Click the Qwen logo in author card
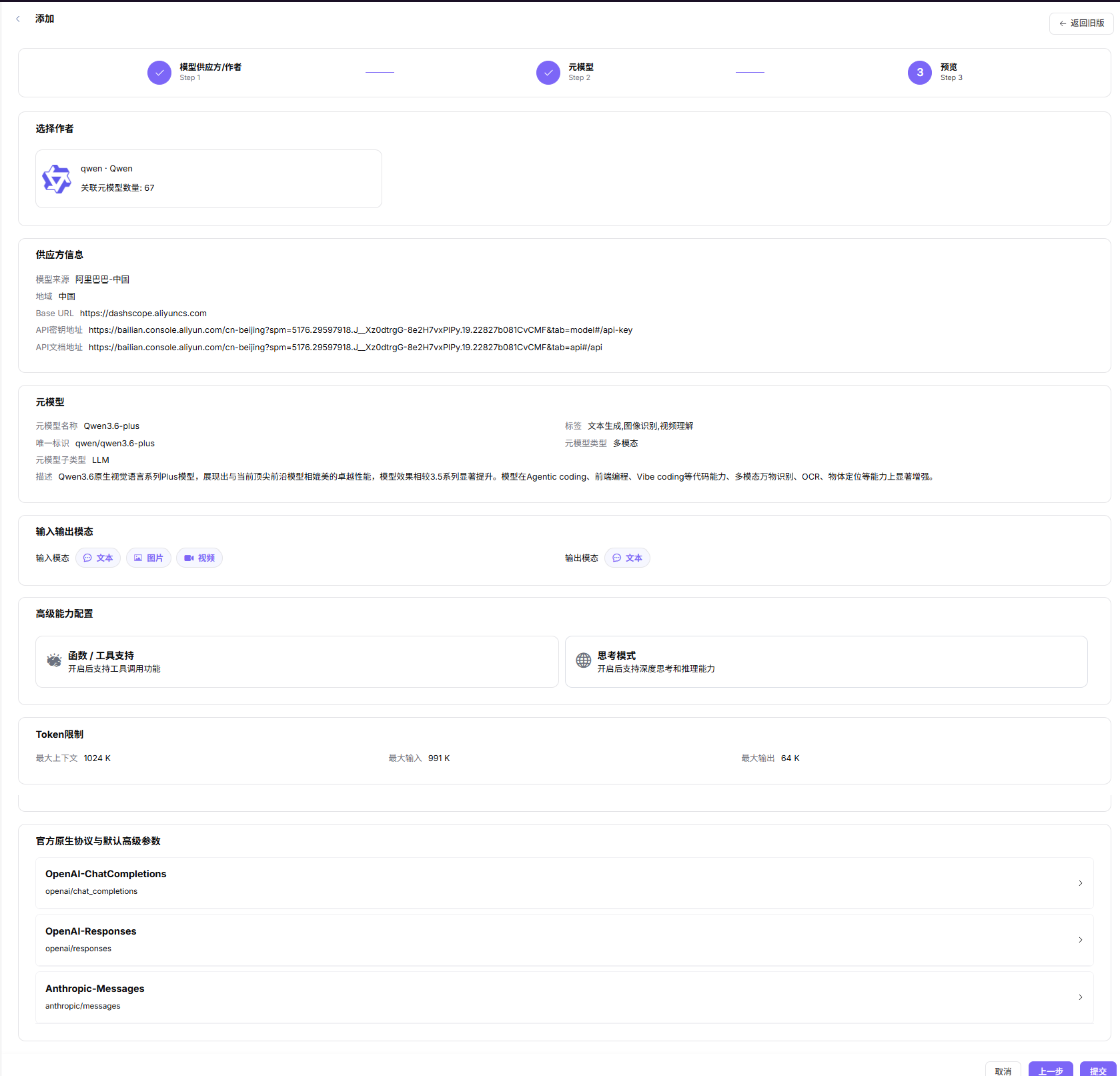The image size is (1120, 1076). [57, 179]
